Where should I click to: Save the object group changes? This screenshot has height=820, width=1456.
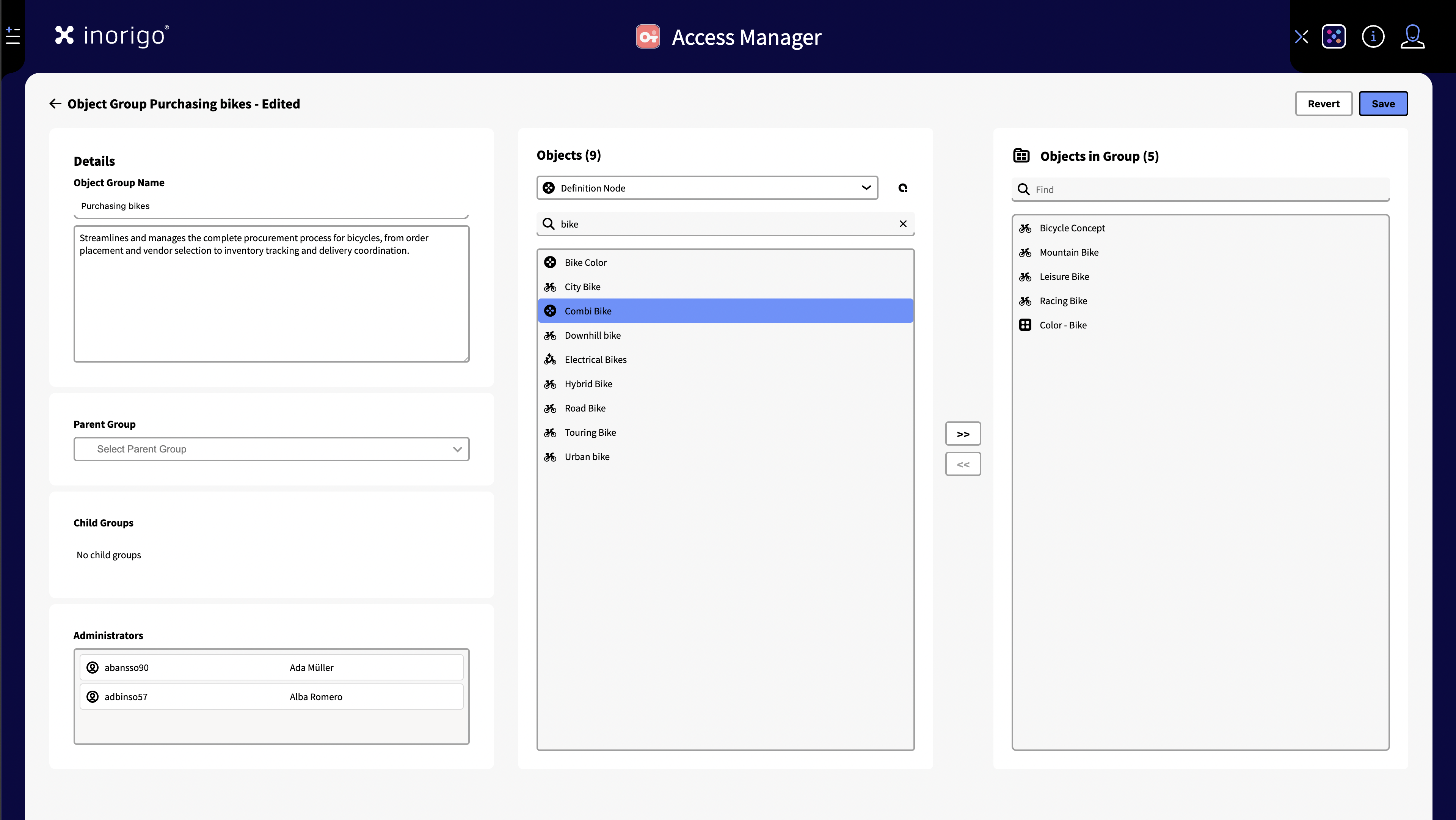[x=1382, y=104]
